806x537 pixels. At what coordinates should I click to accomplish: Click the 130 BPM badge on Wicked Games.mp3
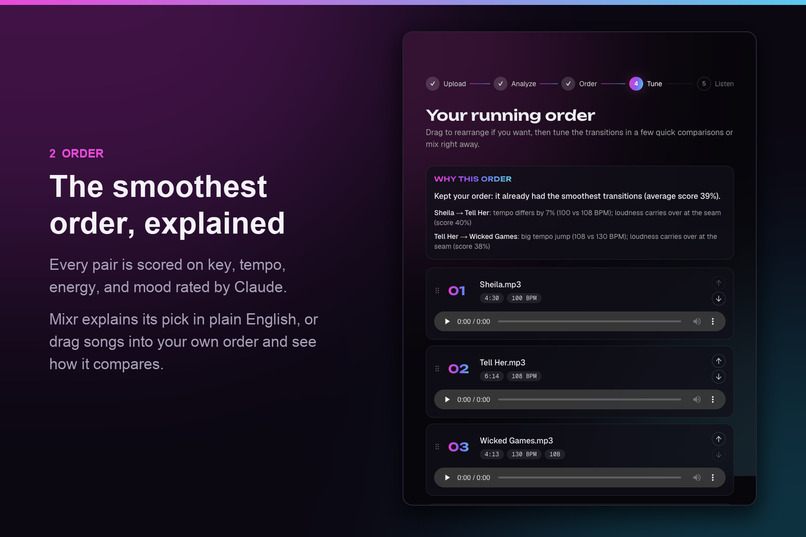coord(524,454)
